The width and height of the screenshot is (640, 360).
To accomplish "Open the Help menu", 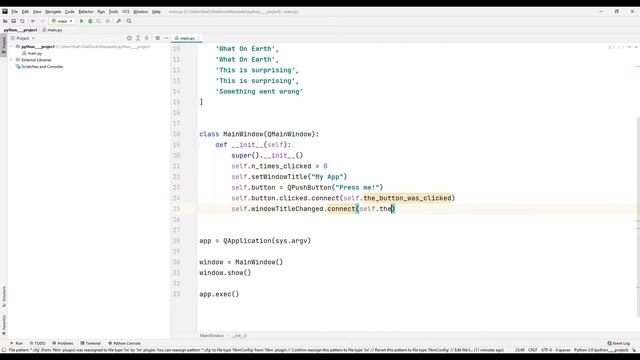I will pyautogui.click(x=156, y=11).
